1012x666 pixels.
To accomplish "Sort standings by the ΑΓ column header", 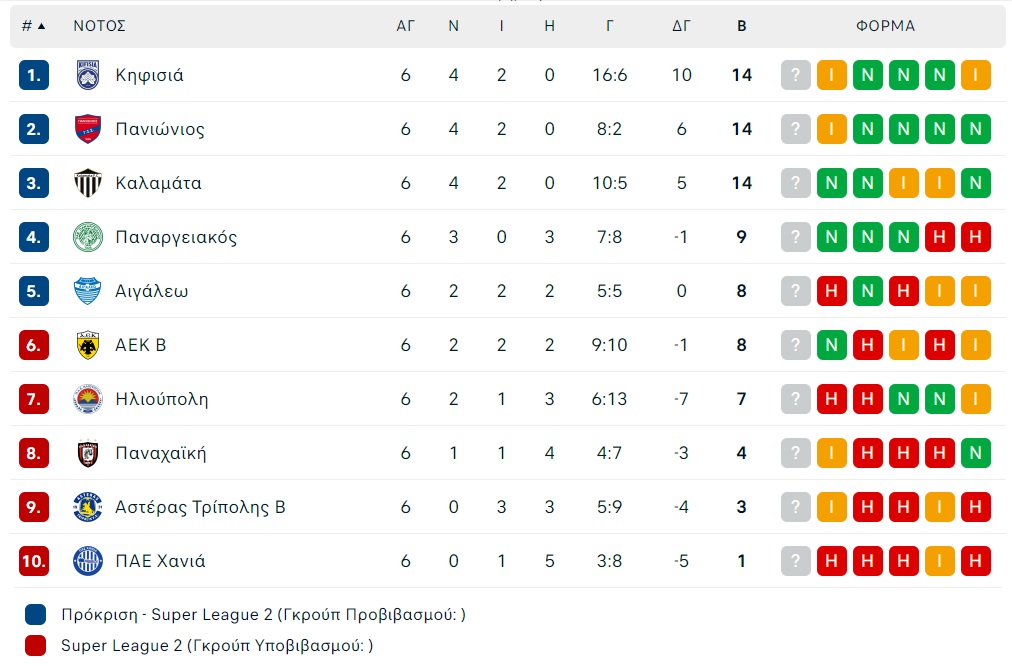I will (x=405, y=26).
